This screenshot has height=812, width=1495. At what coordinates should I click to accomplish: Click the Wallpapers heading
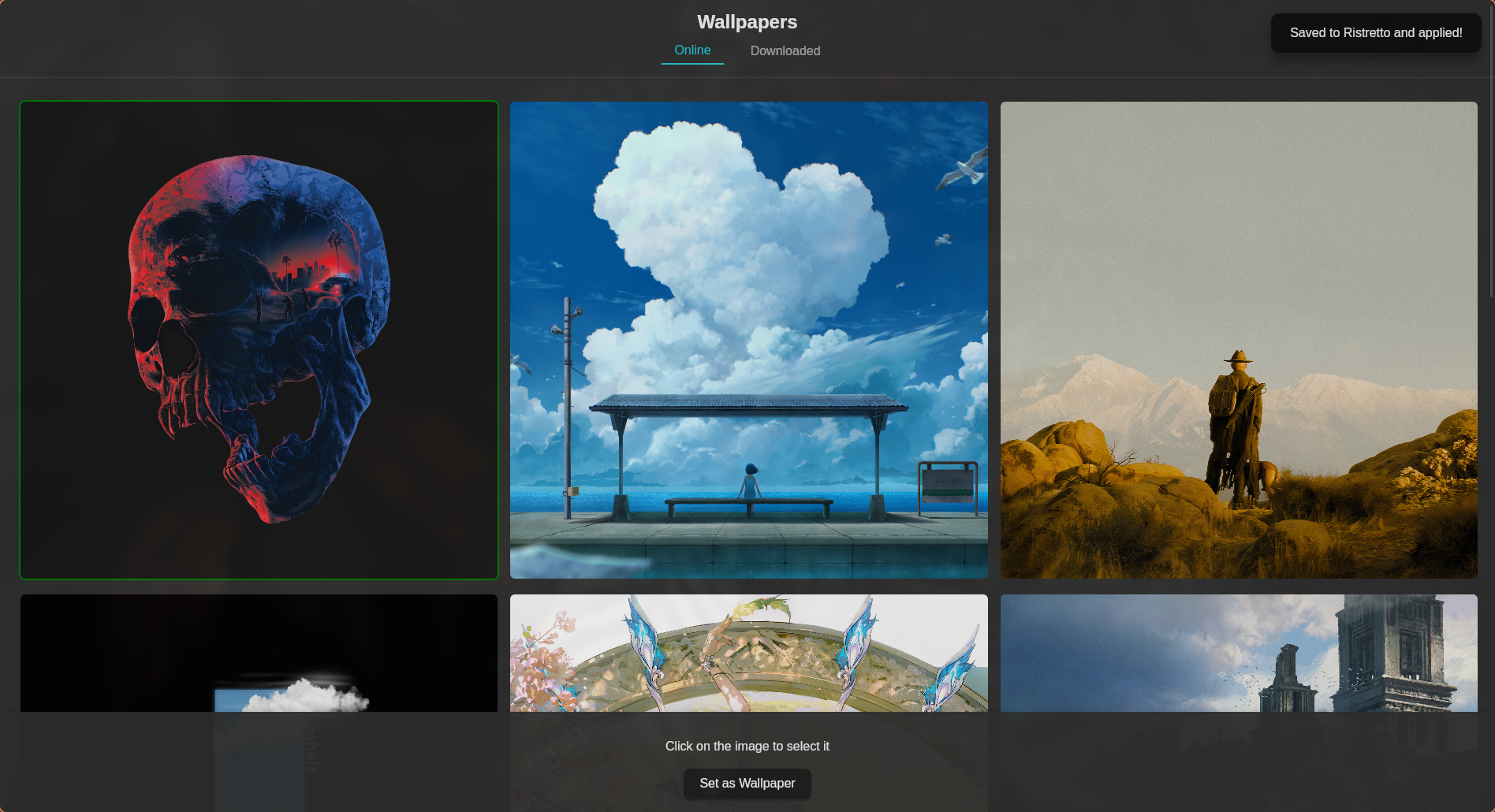pos(747,22)
